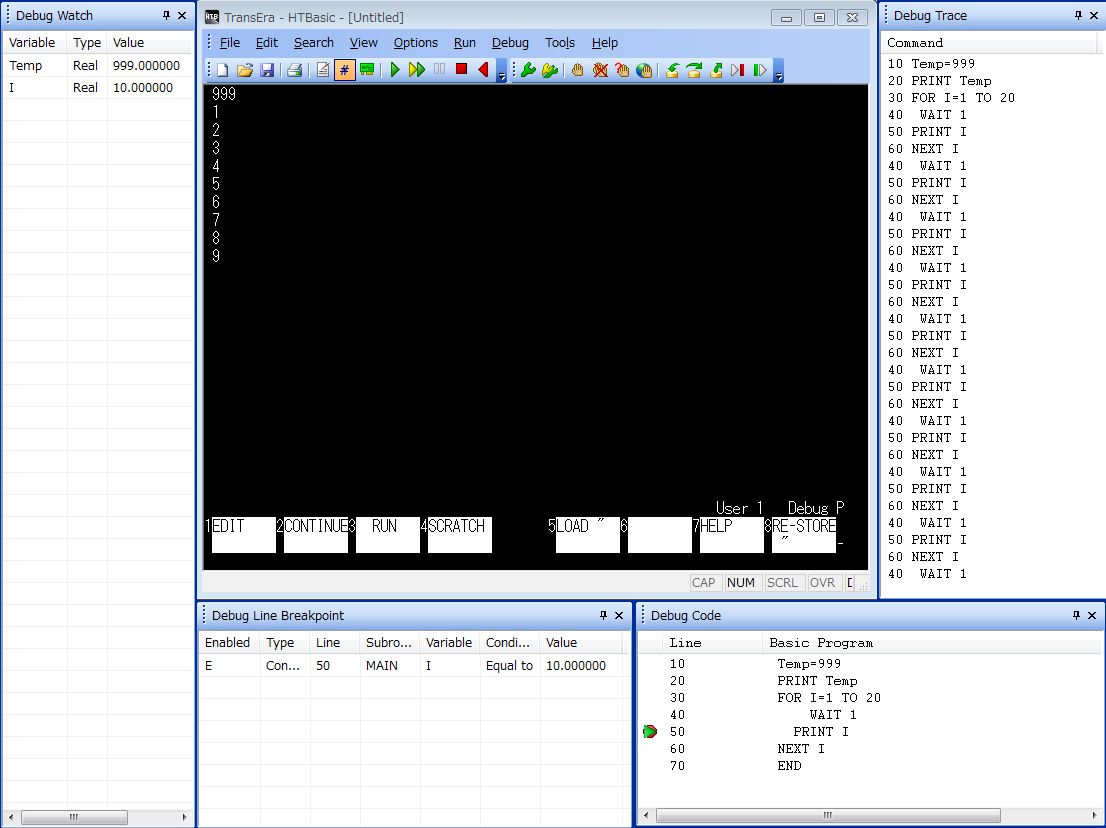Expand the debug toolbar overflow arrow

[779, 71]
